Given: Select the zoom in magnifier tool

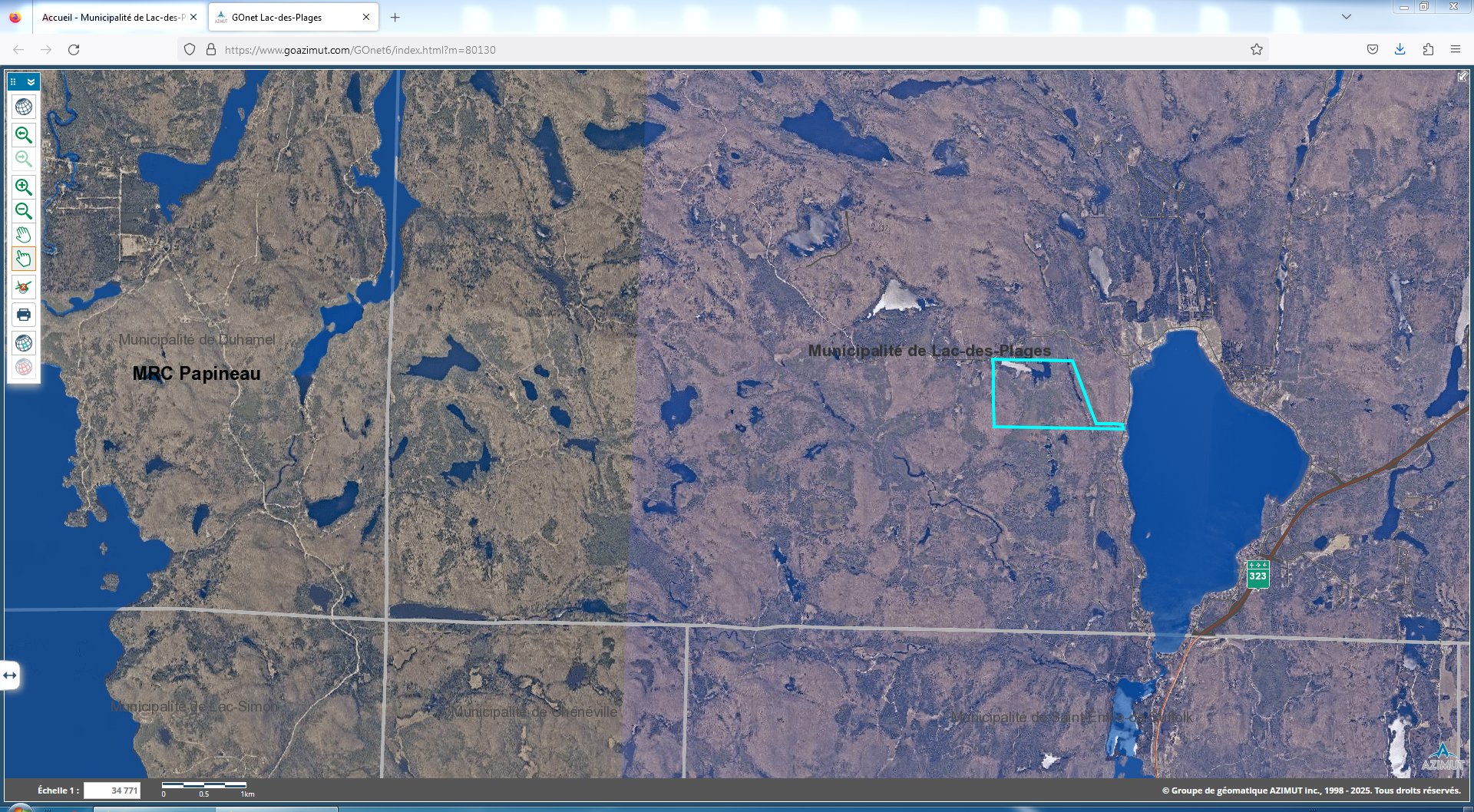Looking at the screenshot, I should (x=24, y=187).
